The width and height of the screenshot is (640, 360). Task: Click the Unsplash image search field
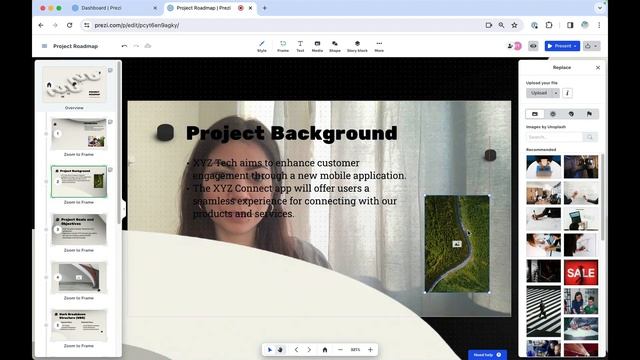[x=554, y=137]
